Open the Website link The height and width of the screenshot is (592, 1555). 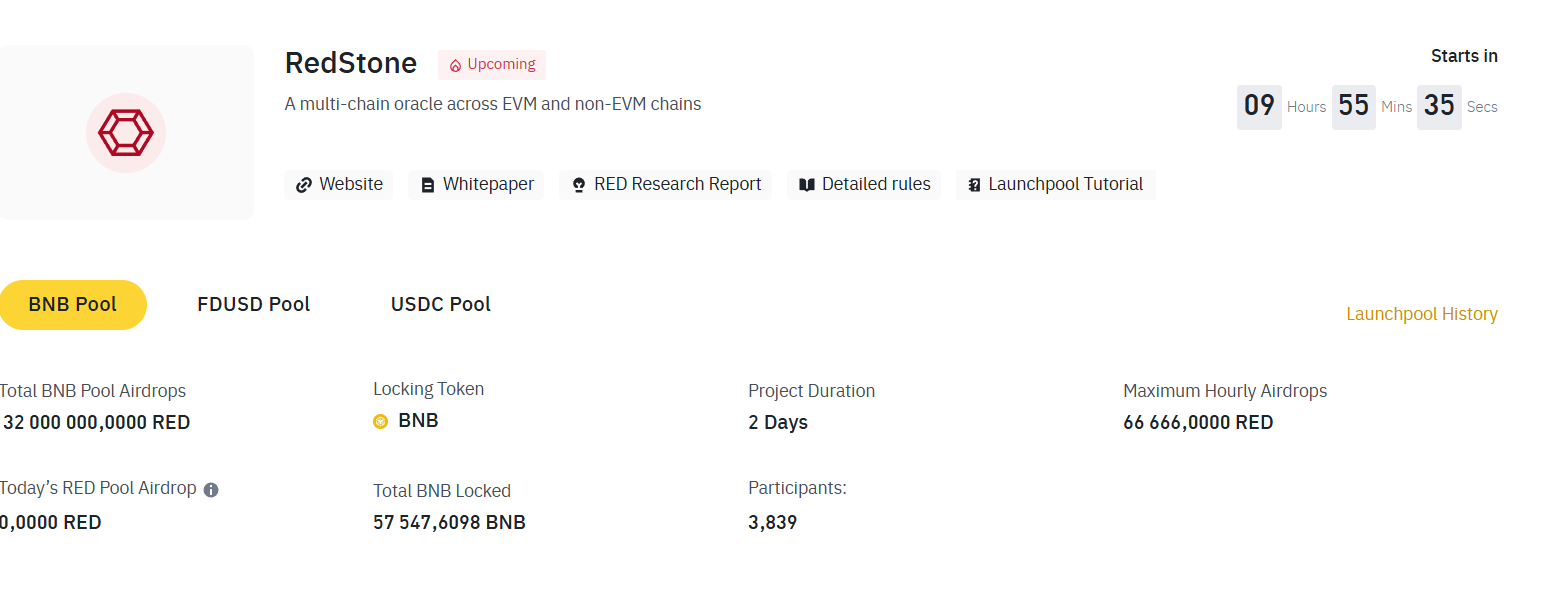[x=339, y=185]
